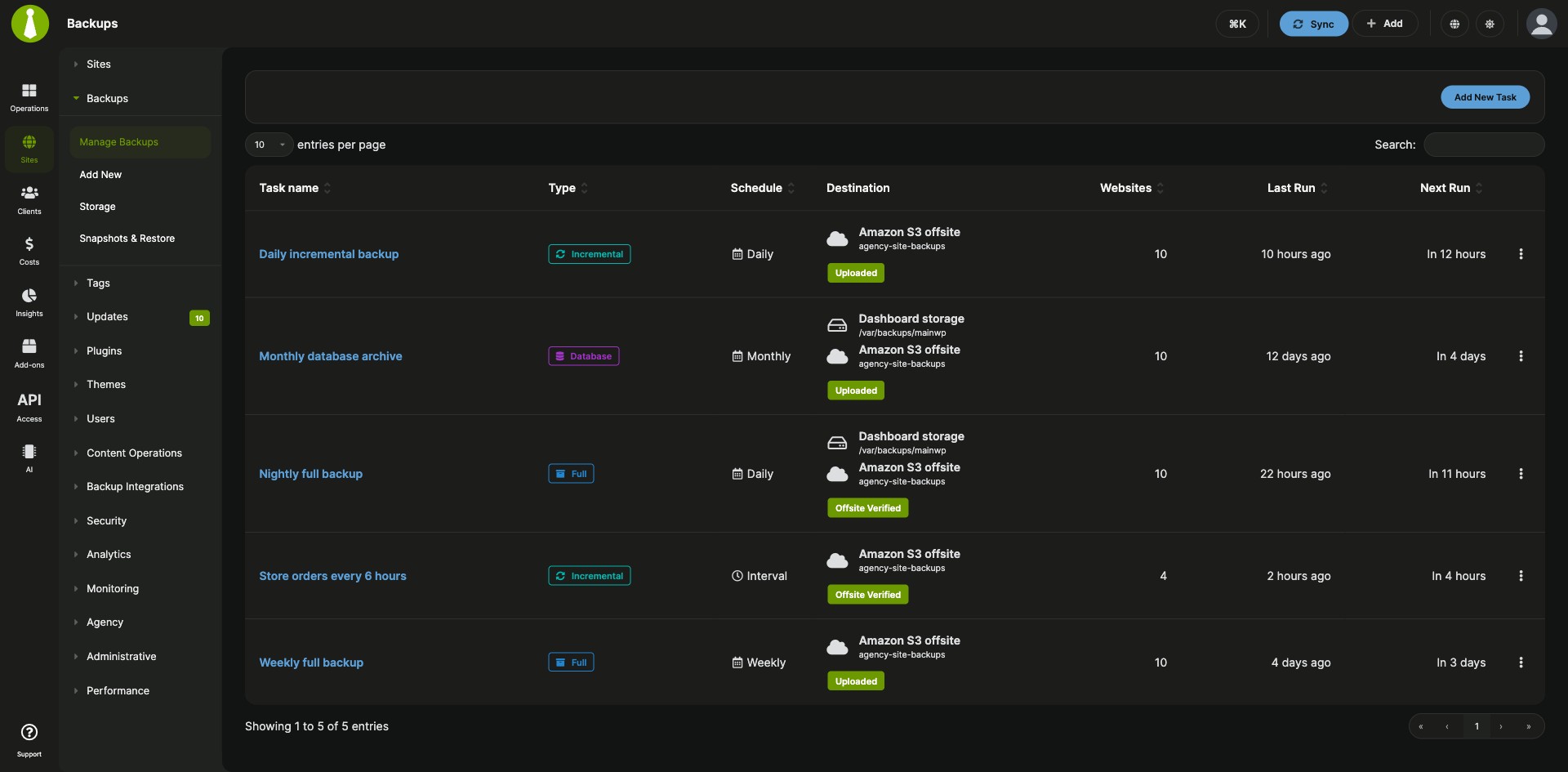
Task: Select Storage in the Backups submenu
Action: [97, 207]
